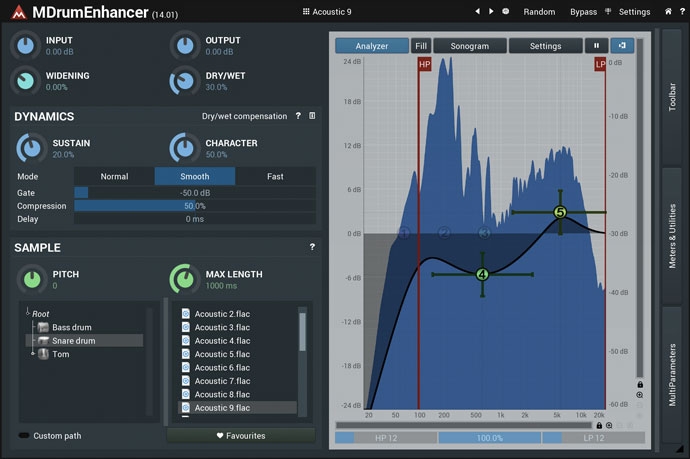Go to next preset with right arrow
The image size is (690, 459).
coord(491,11)
